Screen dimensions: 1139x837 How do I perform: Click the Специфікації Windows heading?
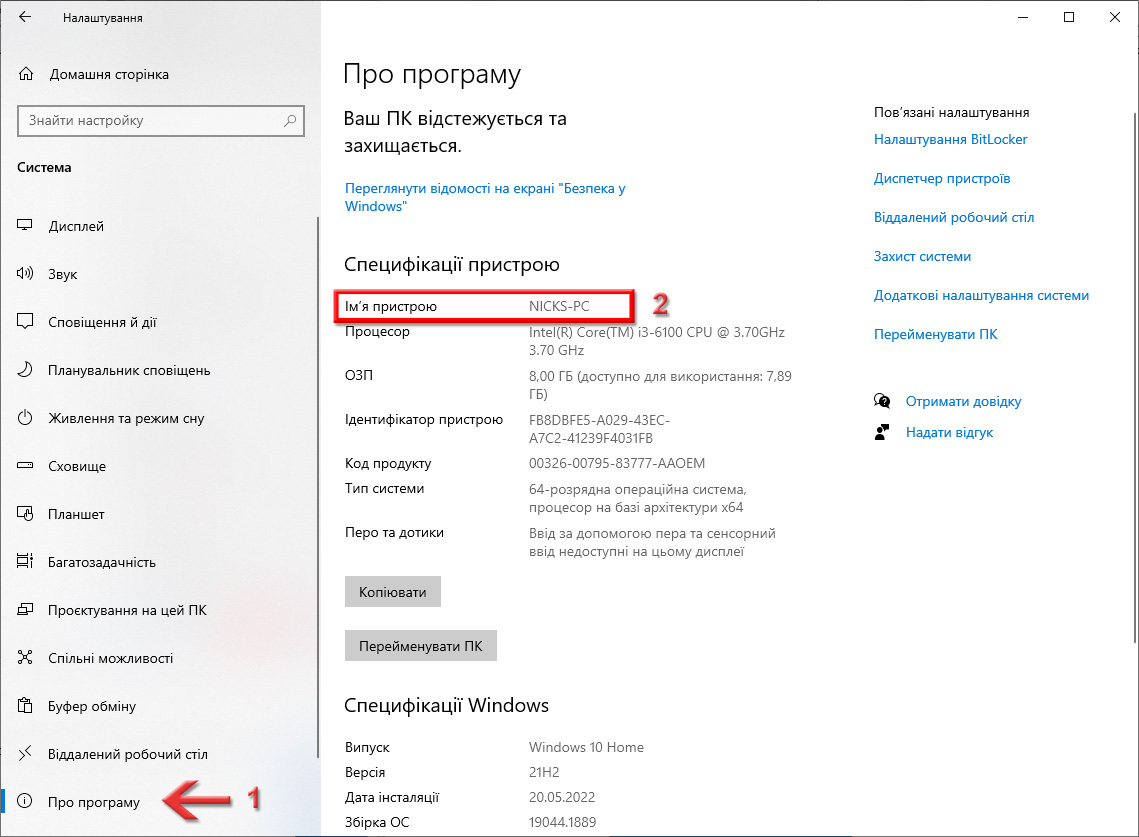tap(446, 705)
